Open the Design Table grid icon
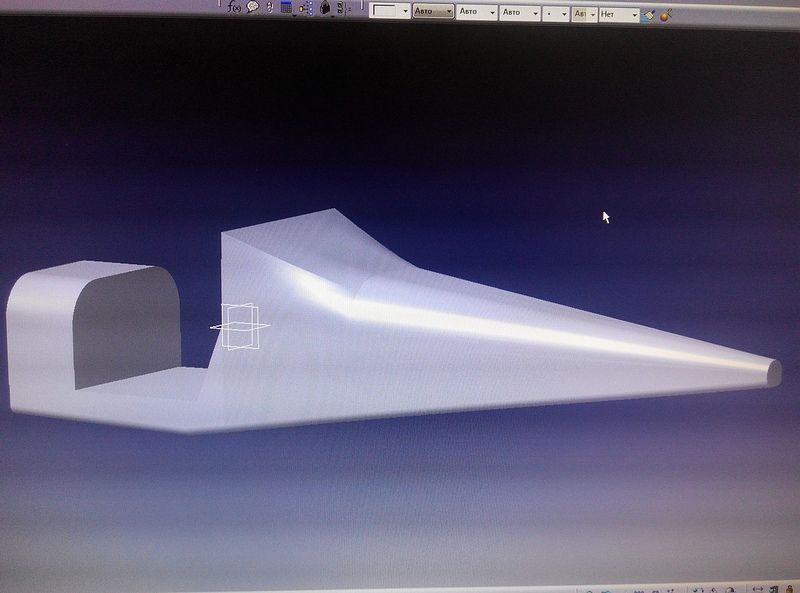800x593 pixels. point(286,7)
